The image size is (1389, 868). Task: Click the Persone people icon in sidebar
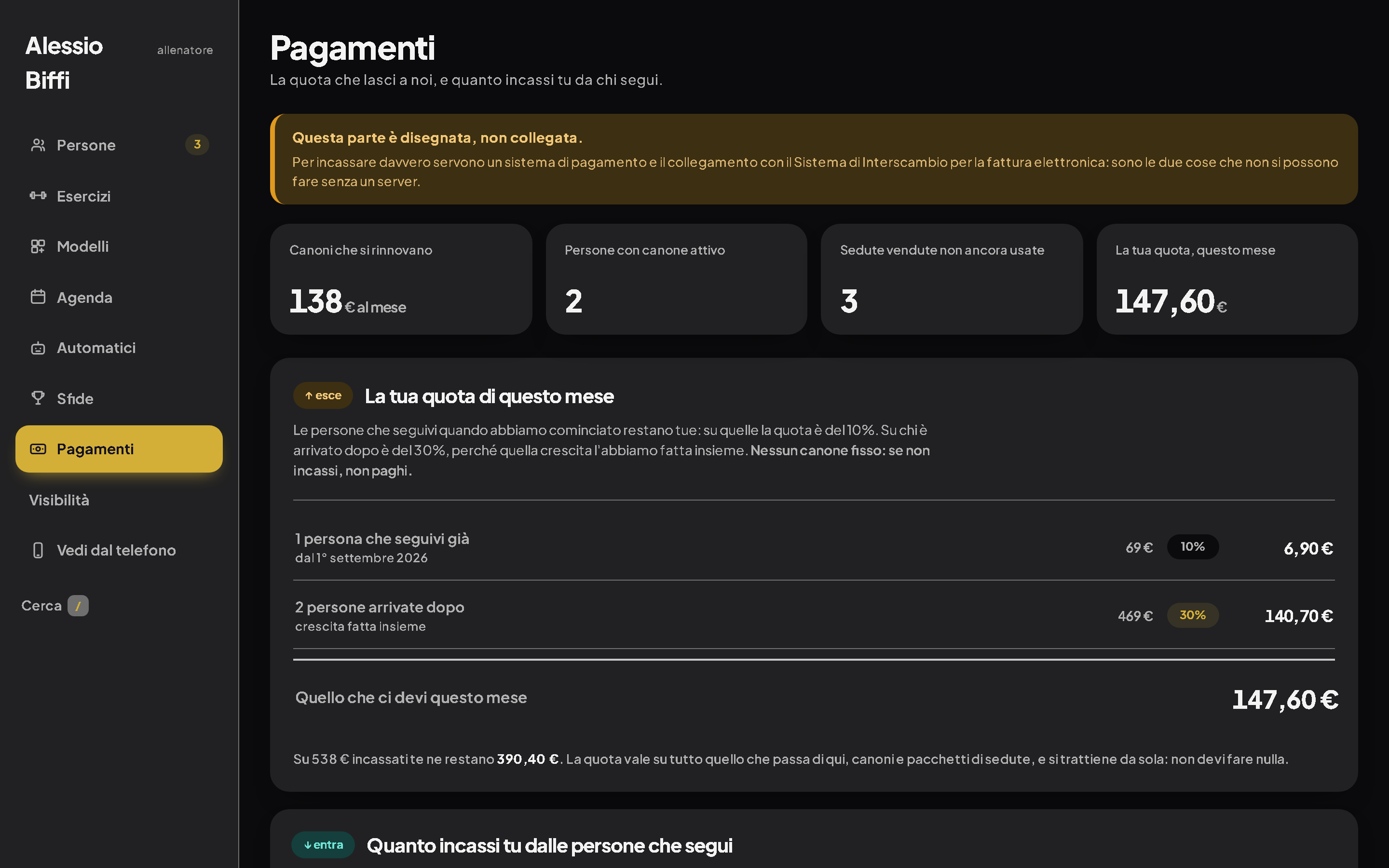click(38, 145)
